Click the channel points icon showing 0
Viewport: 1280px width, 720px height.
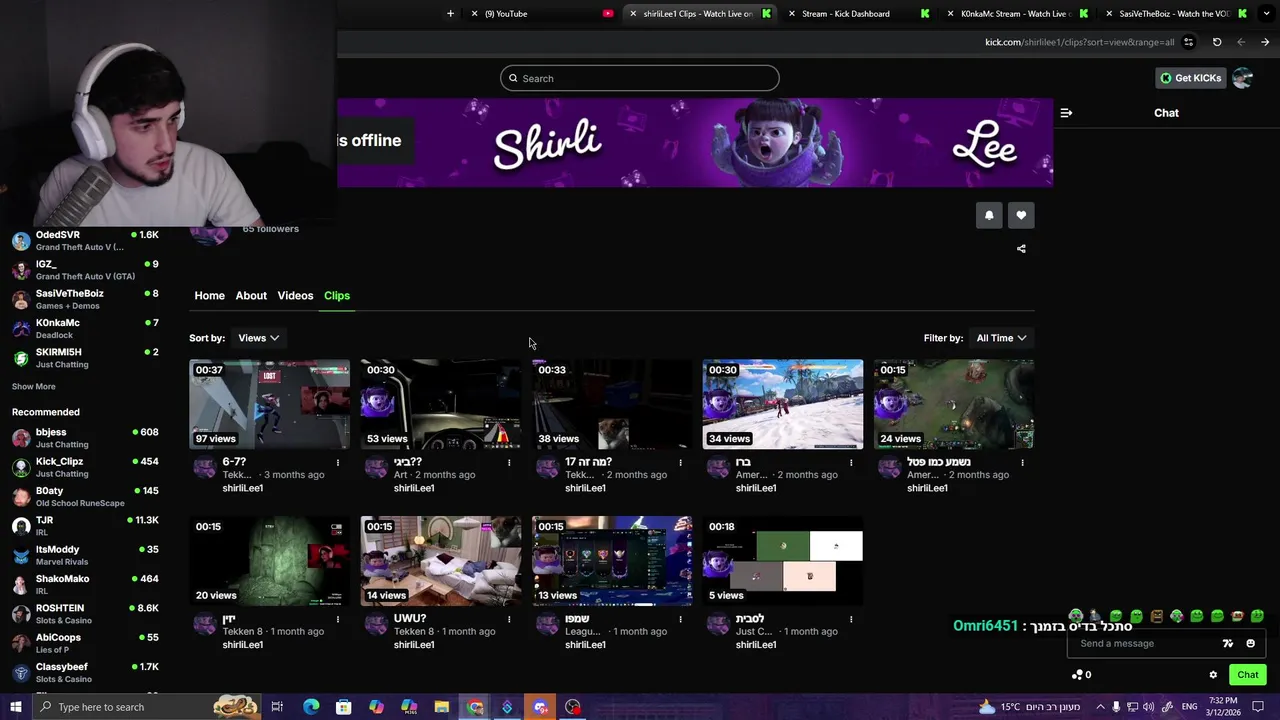[x=1081, y=675]
